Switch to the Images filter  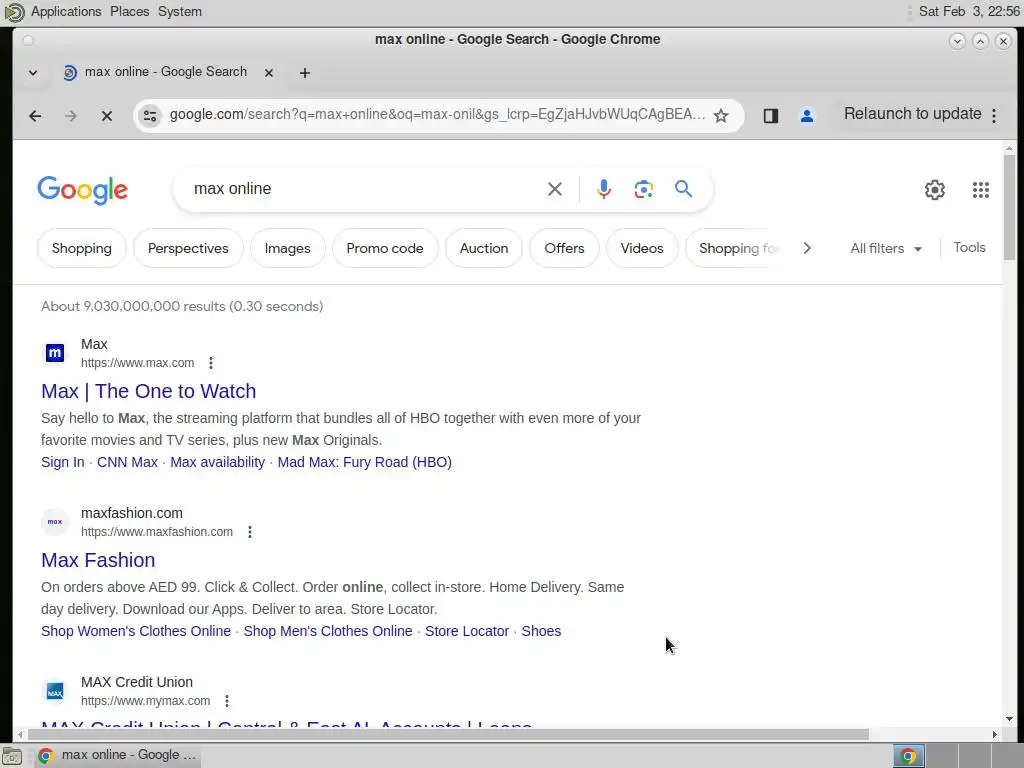click(x=287, y=249)
